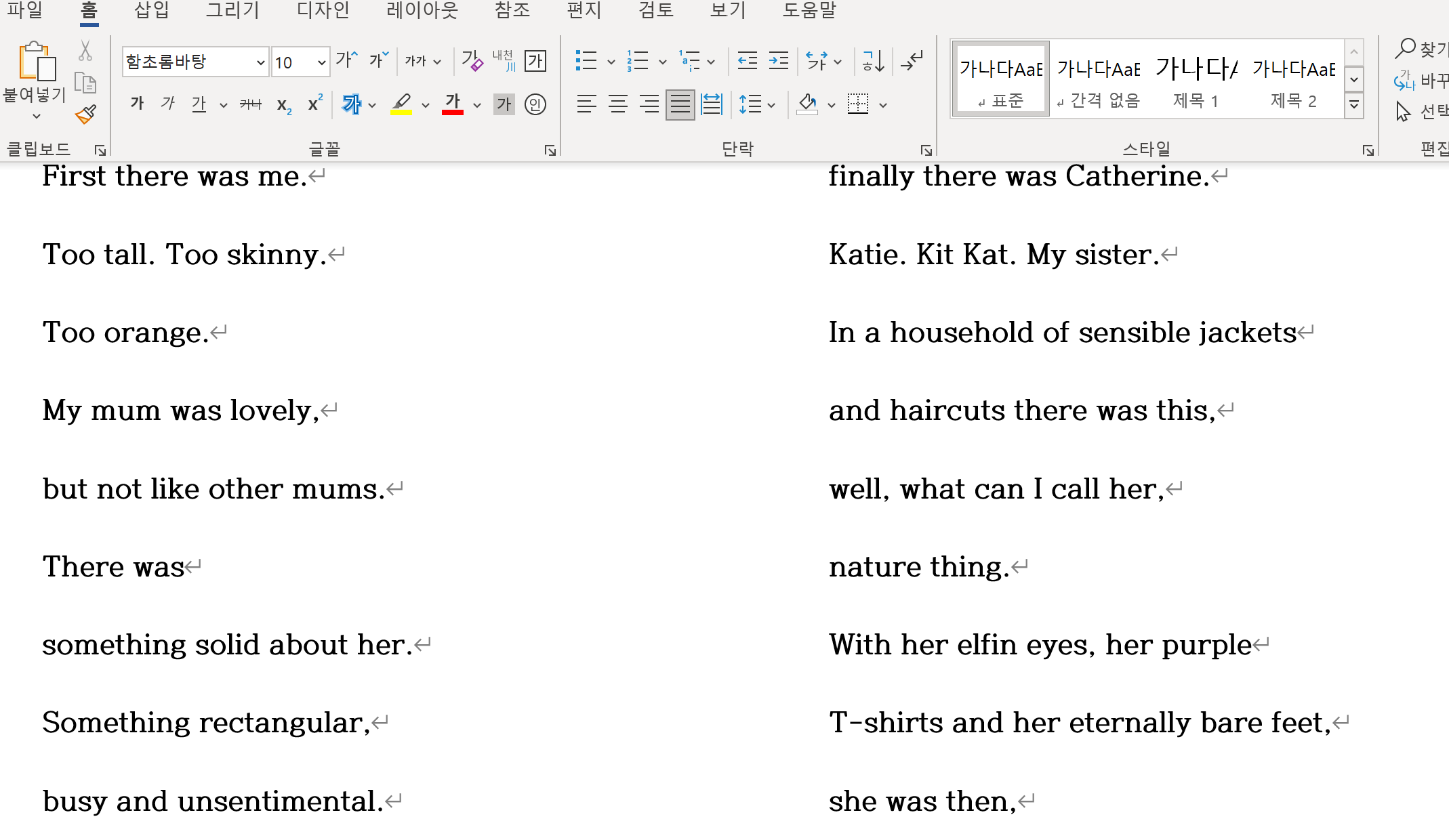Open the 삽입 ribbon tab
Viewport: 1449px width, 840px height.
[152, 10]
